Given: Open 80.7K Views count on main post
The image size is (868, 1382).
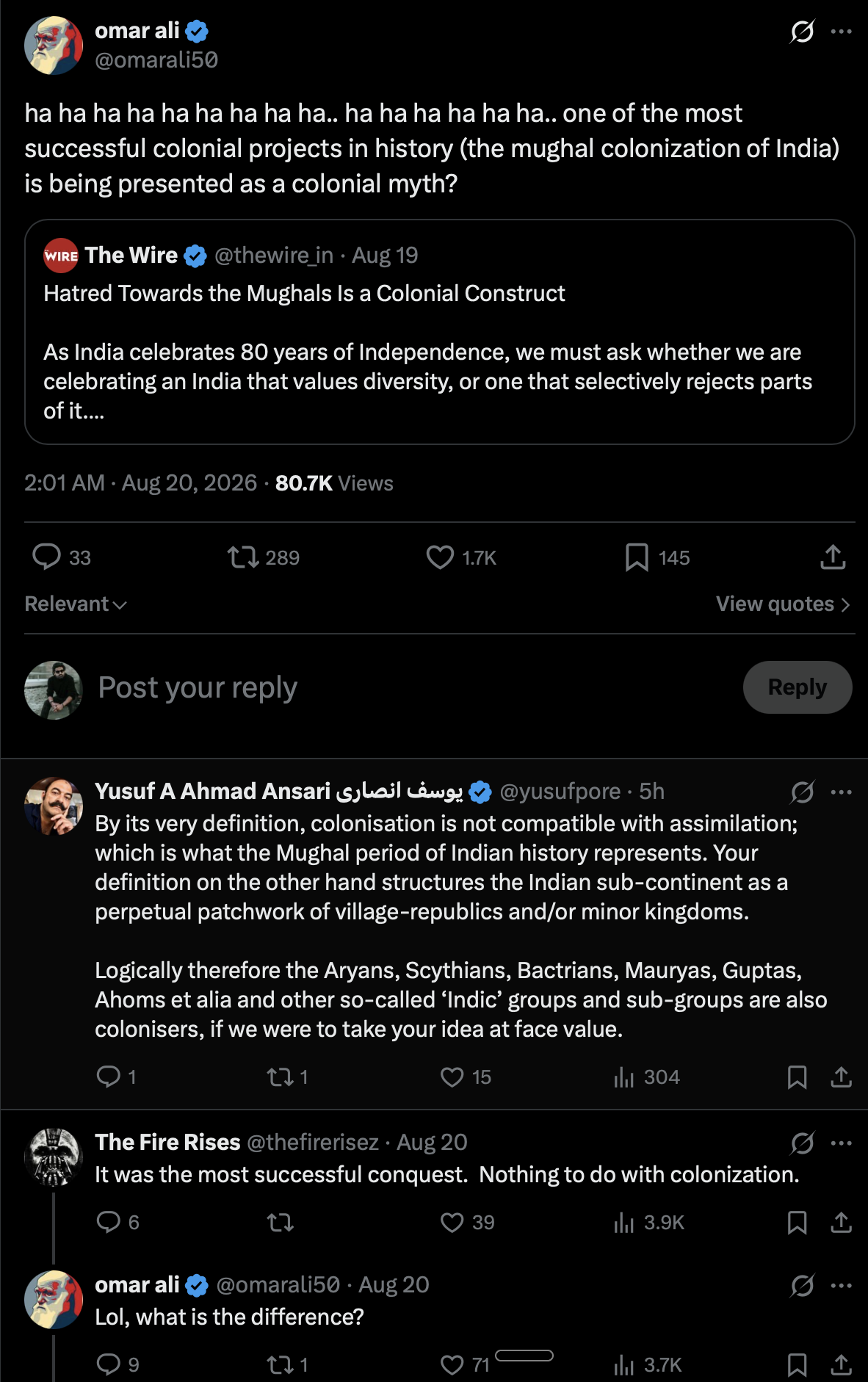Looking at the screenshot, I should click(x=334, y=483).
